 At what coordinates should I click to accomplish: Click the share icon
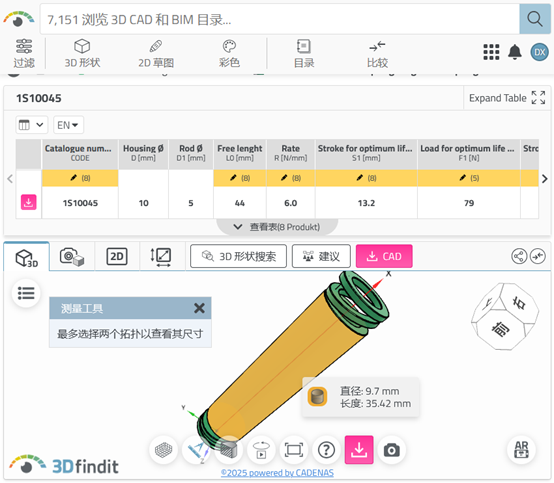519,256
